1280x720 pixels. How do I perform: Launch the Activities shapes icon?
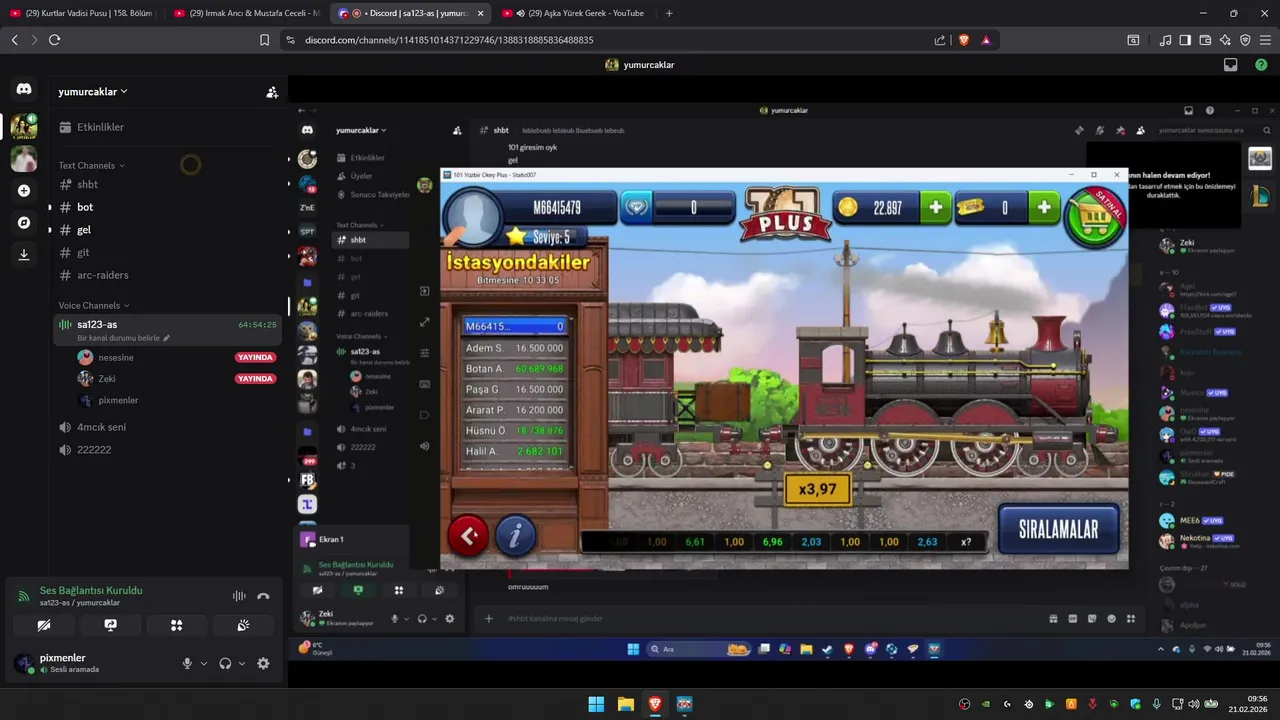177,625
